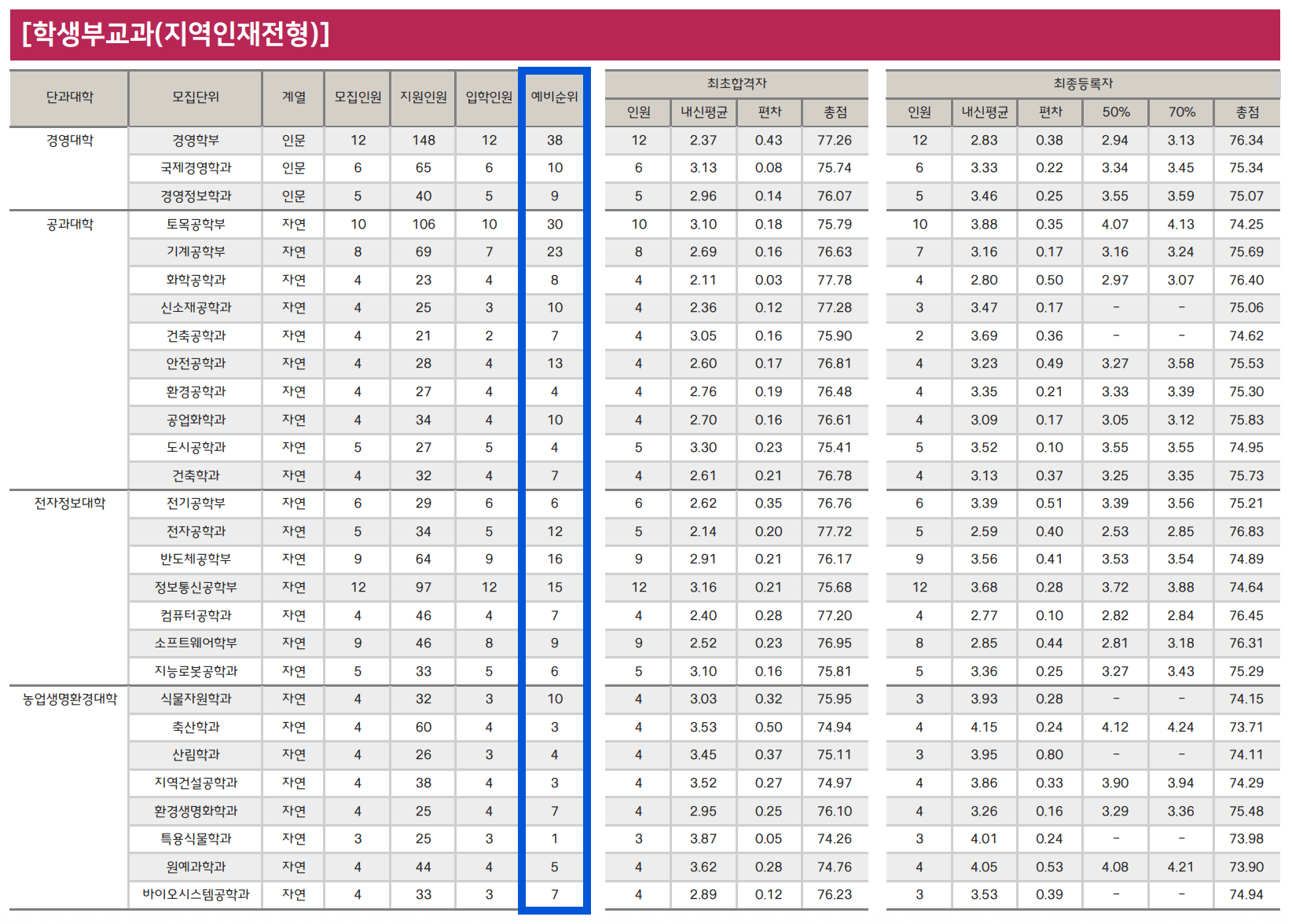This screenshot has height=924, width=1292.
Task: Click the 특용식물학과 department cell
Action: [196, 839]
